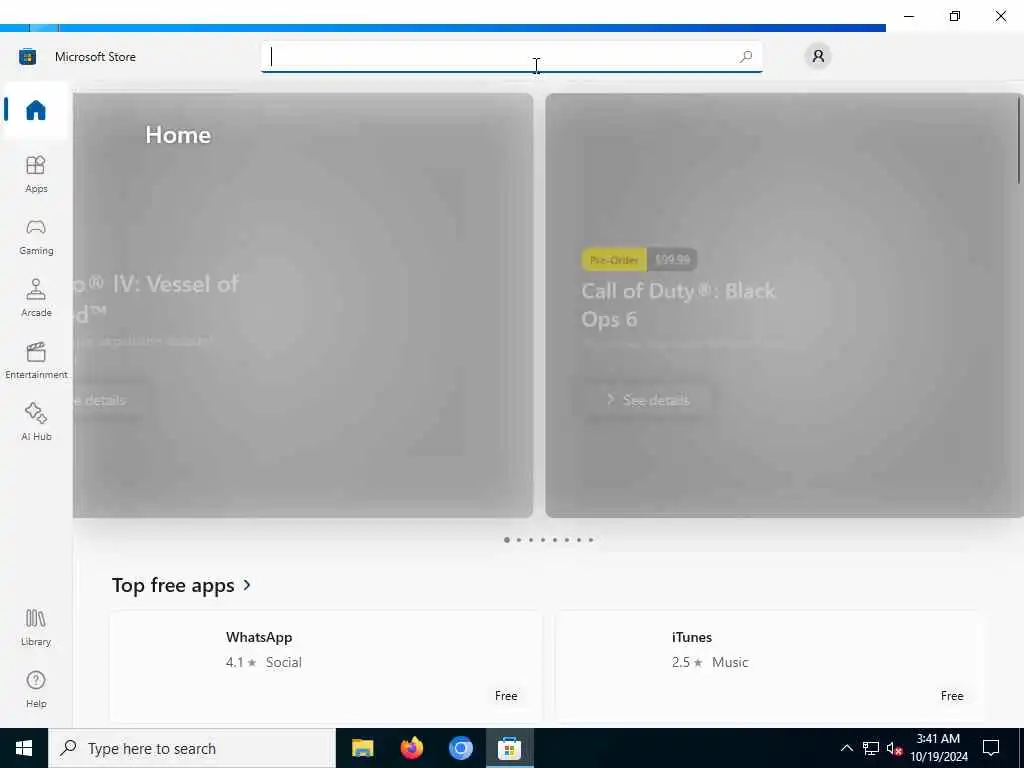Select the last carousel page dot
The width and height of the screenshot is (1024, 768).
coord(591,540)
